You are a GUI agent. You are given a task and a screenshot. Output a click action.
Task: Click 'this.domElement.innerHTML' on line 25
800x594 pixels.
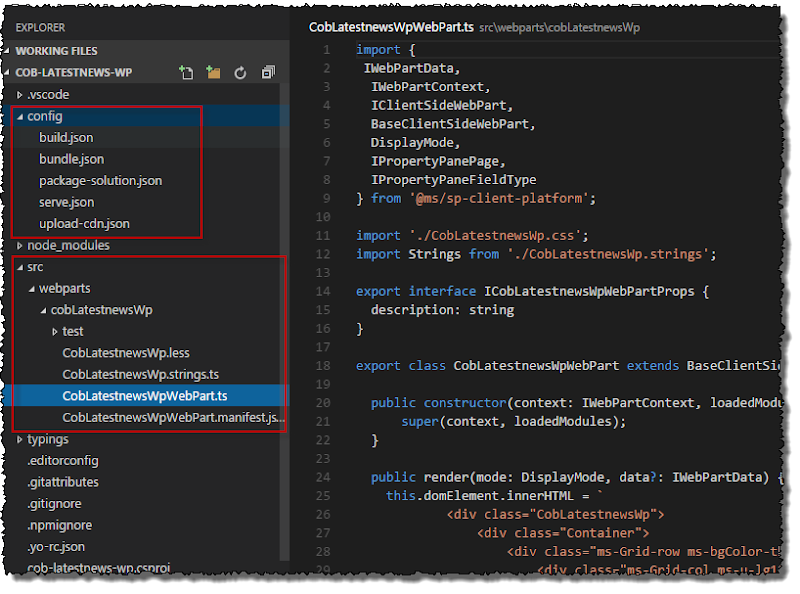480,496
